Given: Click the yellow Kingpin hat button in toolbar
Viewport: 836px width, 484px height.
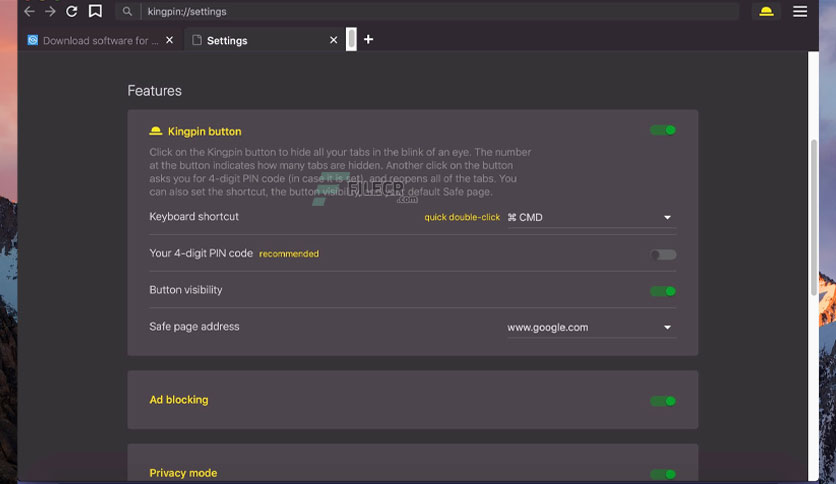Looking at the screenshot, I should [x=766, y=11].
